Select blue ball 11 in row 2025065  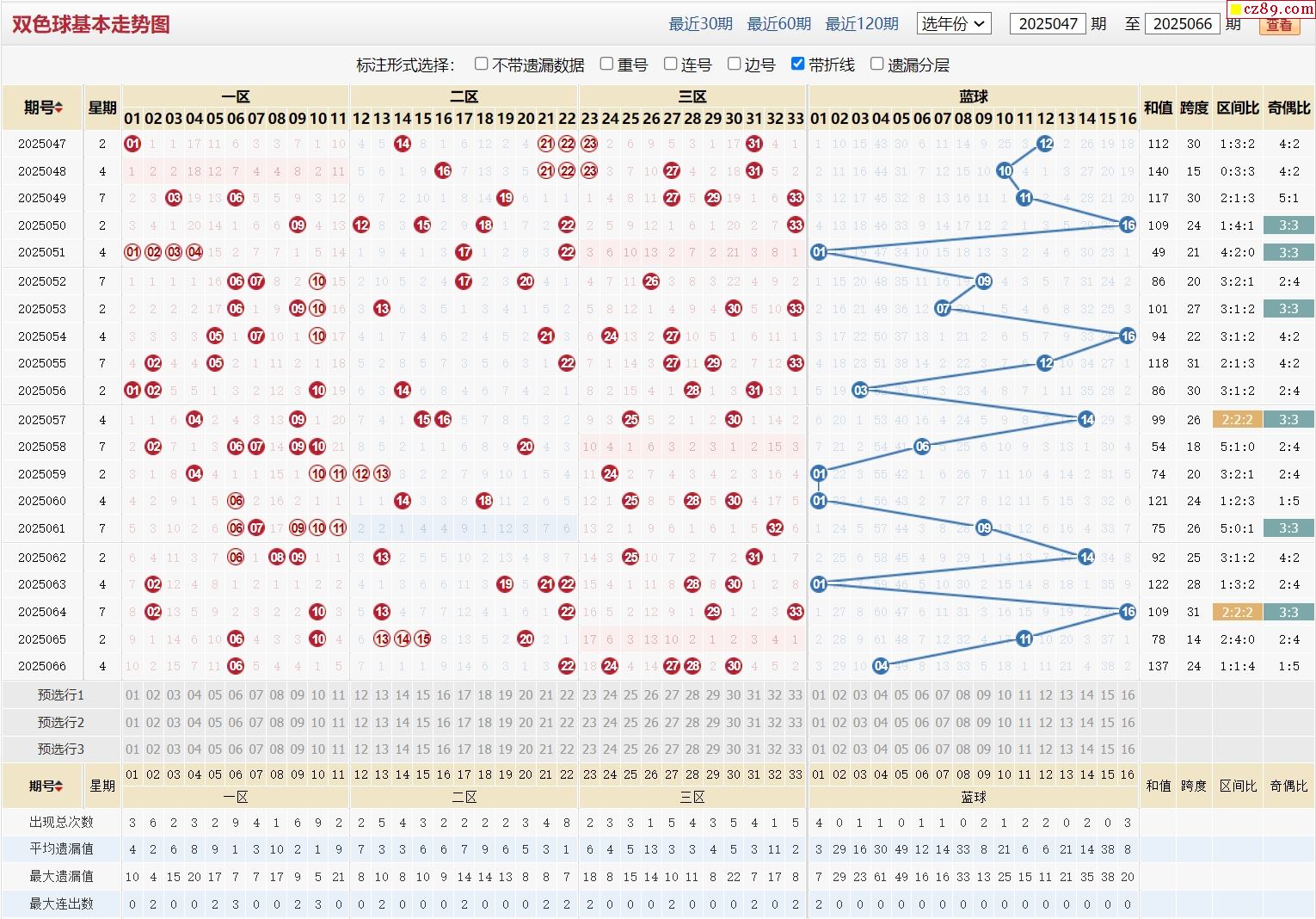(1024, 639)
